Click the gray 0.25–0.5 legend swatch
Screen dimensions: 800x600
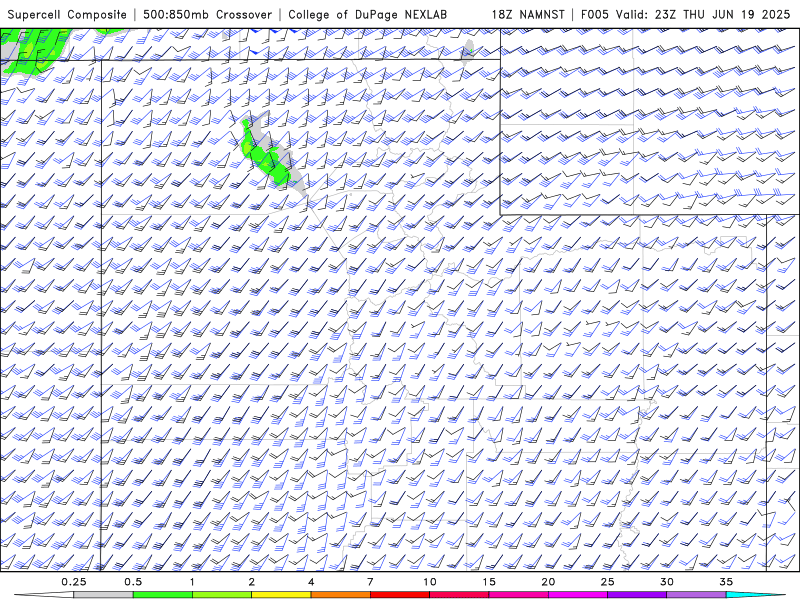[103, 595]
